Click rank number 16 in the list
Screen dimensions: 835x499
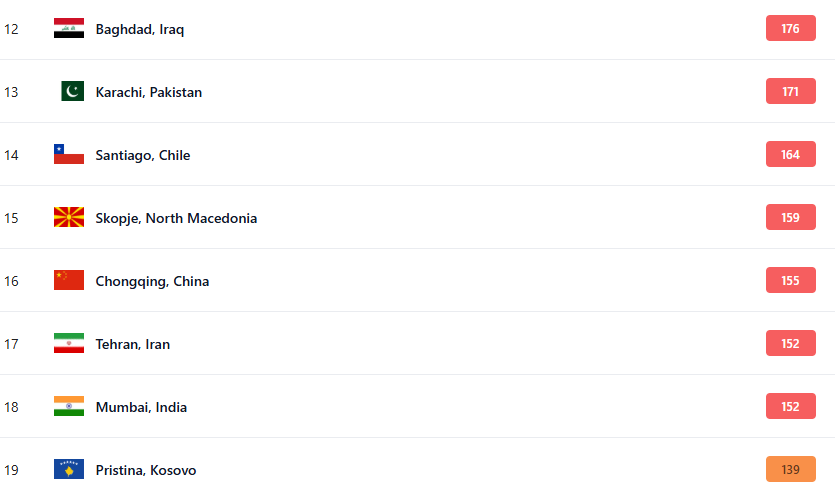12,281
